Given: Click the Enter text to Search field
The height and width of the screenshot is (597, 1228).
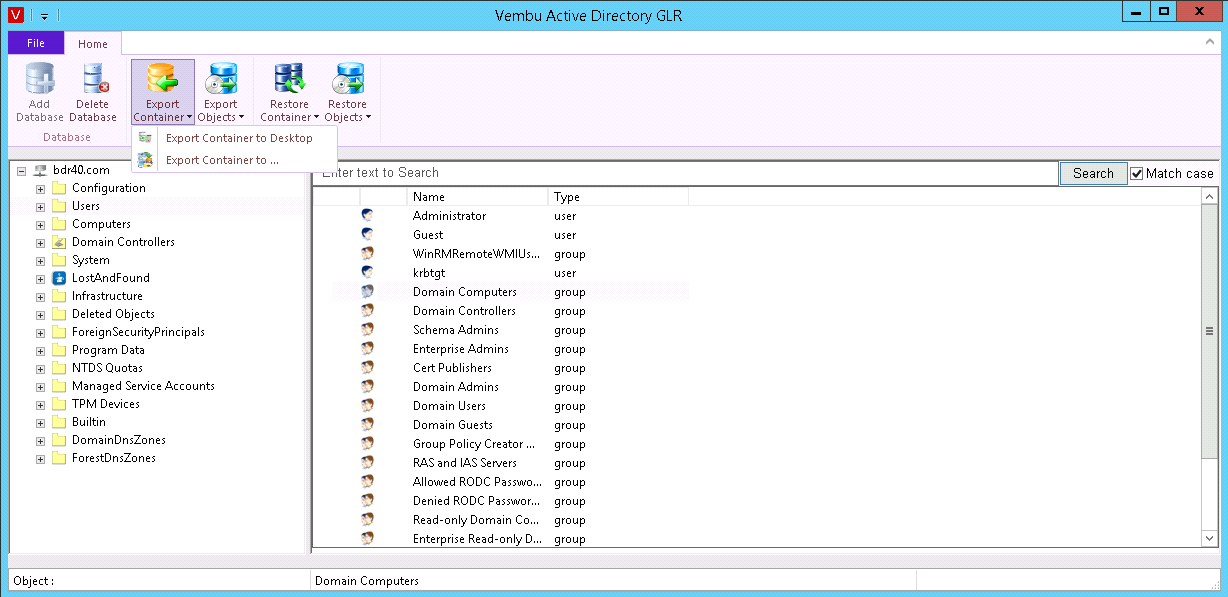Looking at the screenshot, I should tap(686, 173).
